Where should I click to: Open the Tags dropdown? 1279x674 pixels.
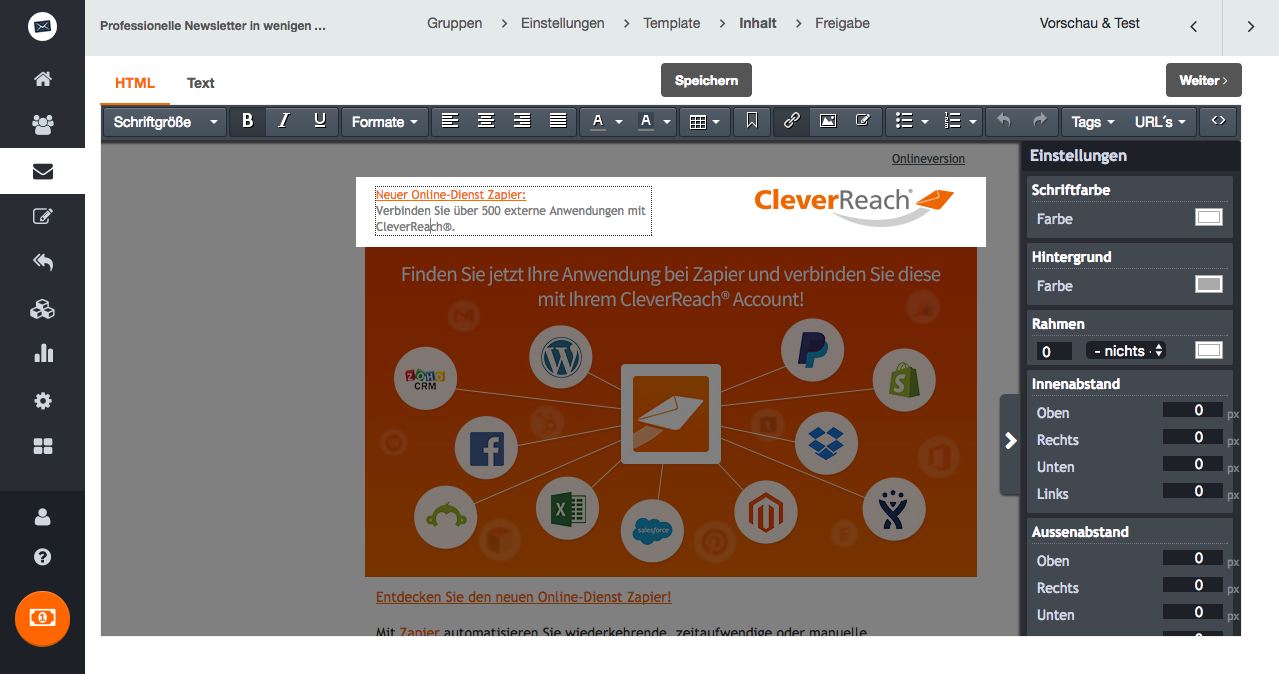pos(1093,122)
